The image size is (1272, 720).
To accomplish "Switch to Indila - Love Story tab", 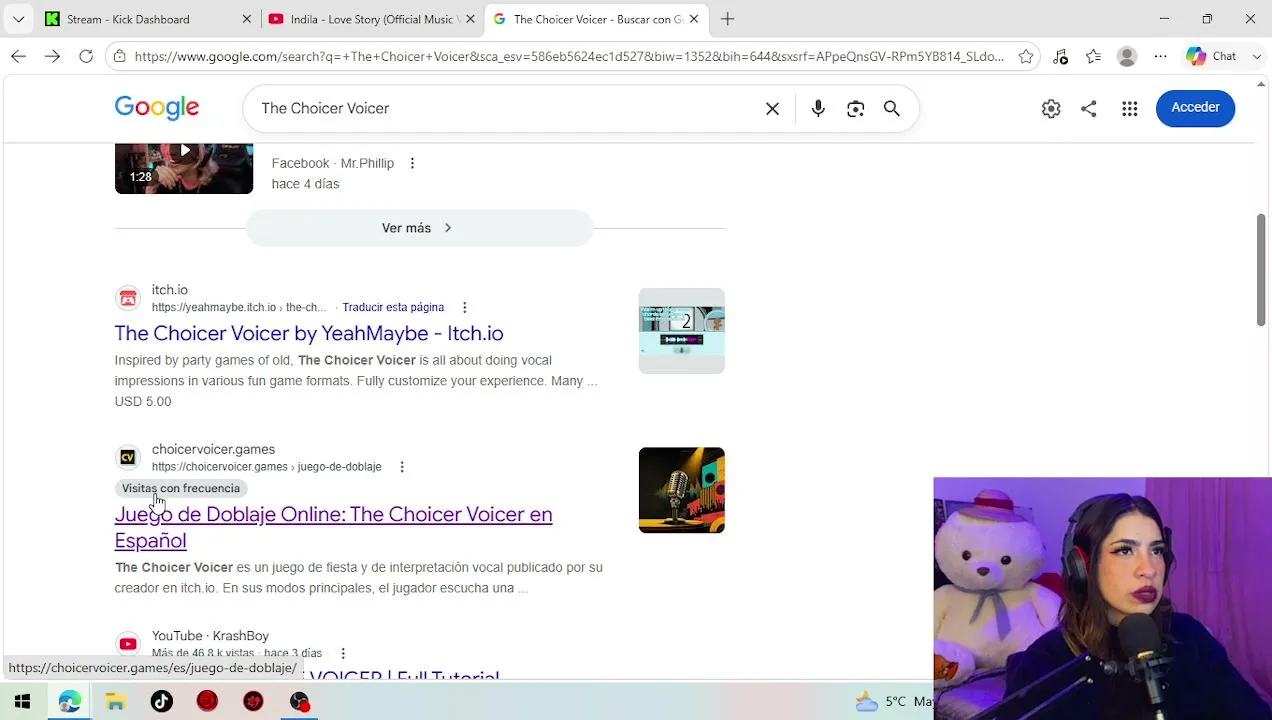I will pos(371,19).
